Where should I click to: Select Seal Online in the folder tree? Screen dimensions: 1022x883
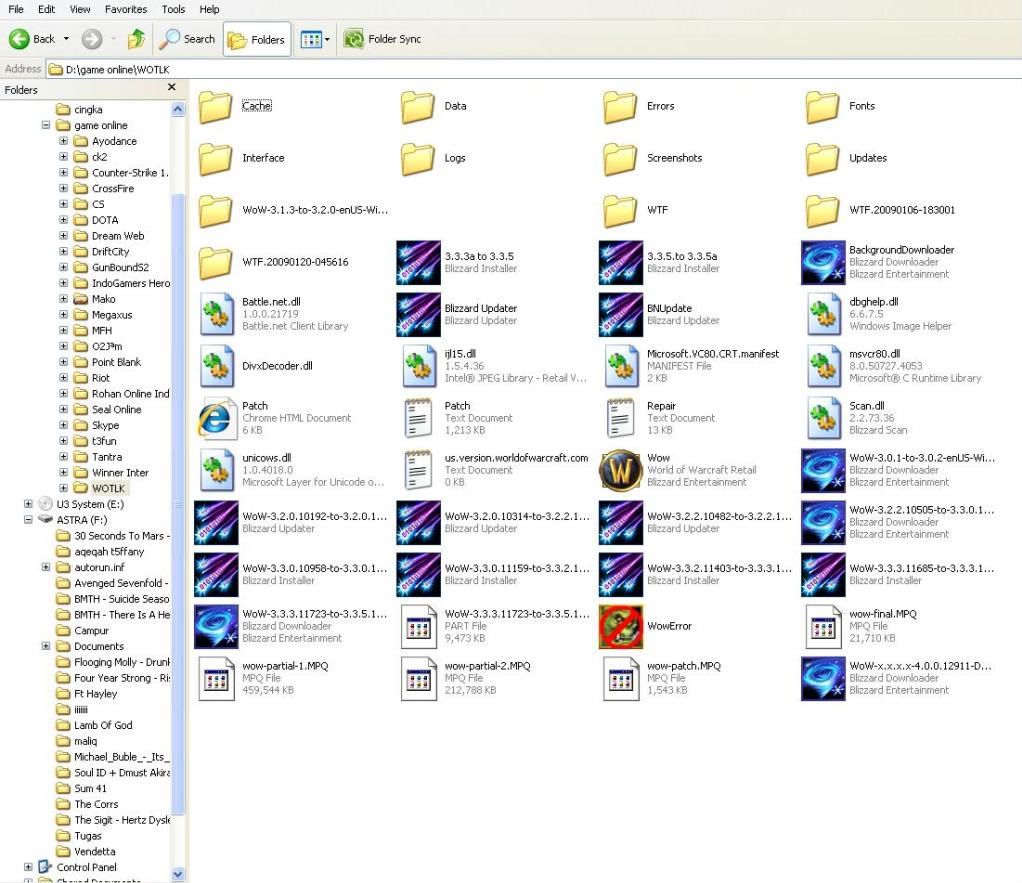tap(117, 409)
